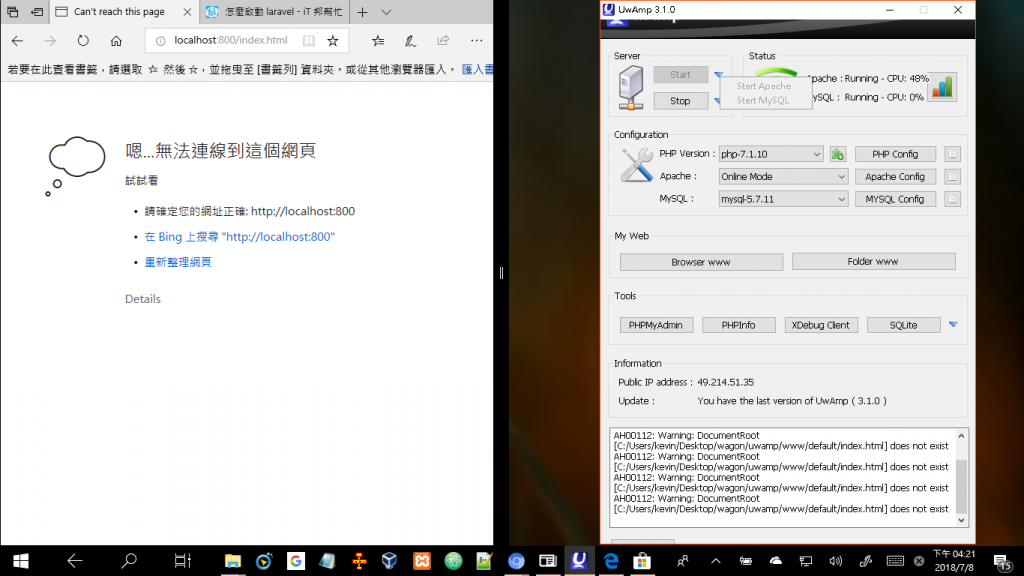Expand the Start button dropdown arrow
Image resolution: width=1024 pixels, height=576 pixels.
pyautogui.click(x=718, y=74)
